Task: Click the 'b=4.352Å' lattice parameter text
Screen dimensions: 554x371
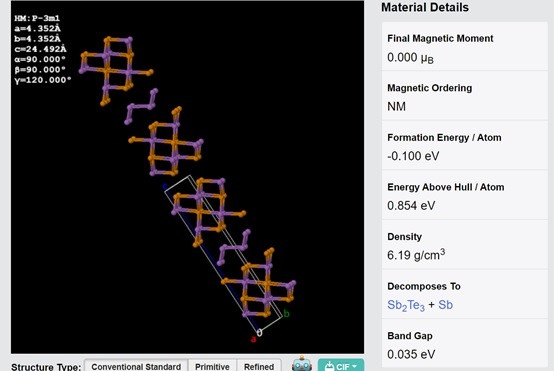Action: (x=37, y=39)
